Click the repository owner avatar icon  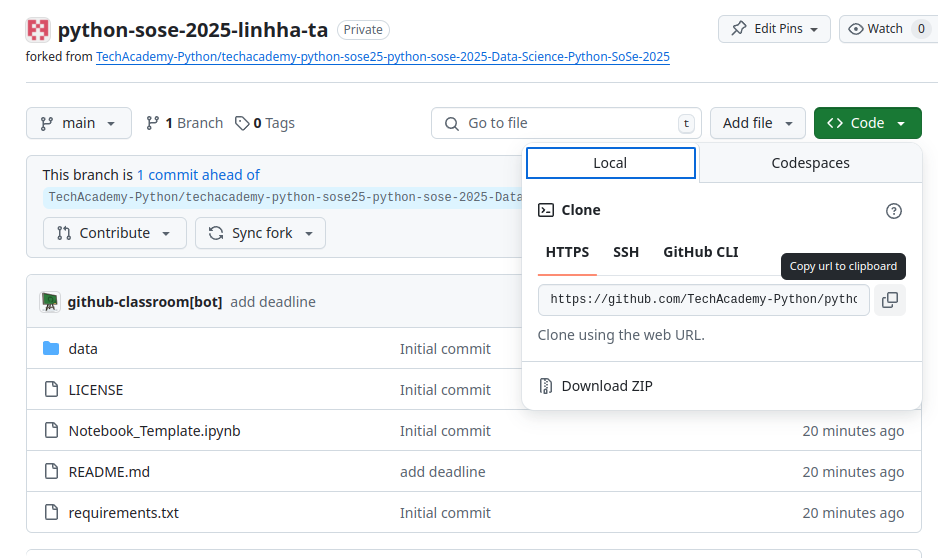point(38,29)
